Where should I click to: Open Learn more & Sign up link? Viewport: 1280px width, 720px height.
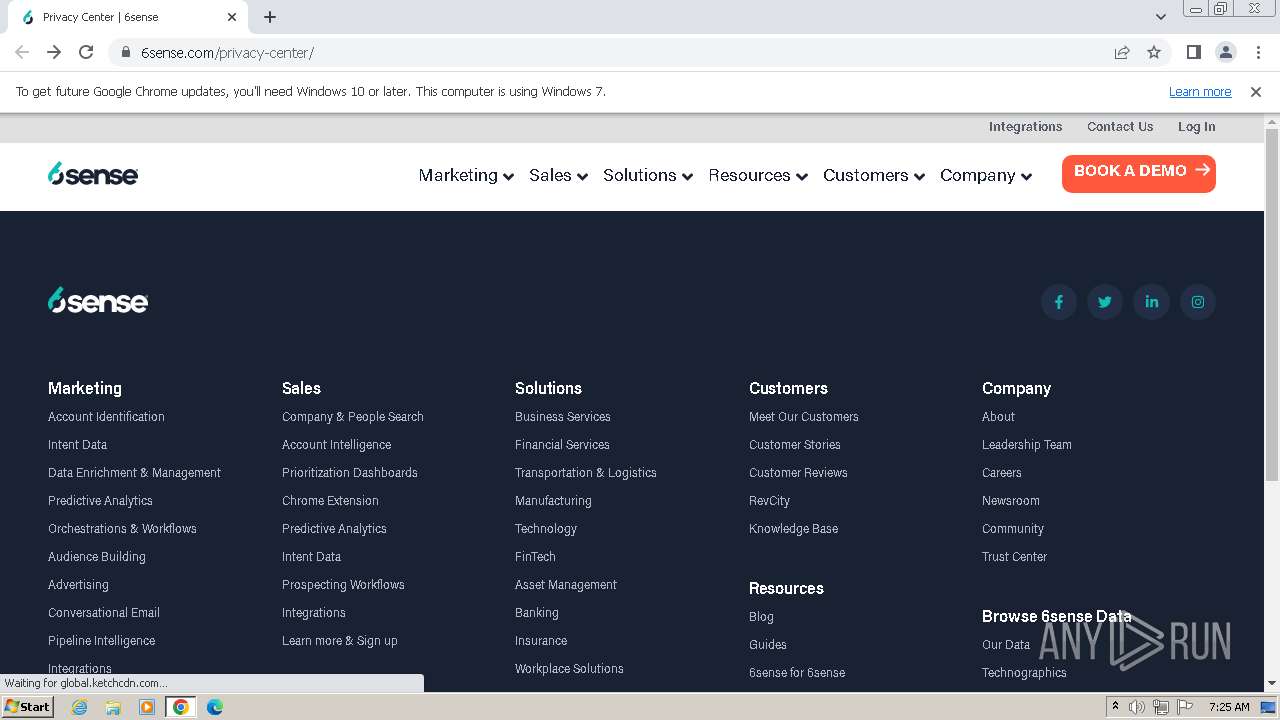(340, 641)
